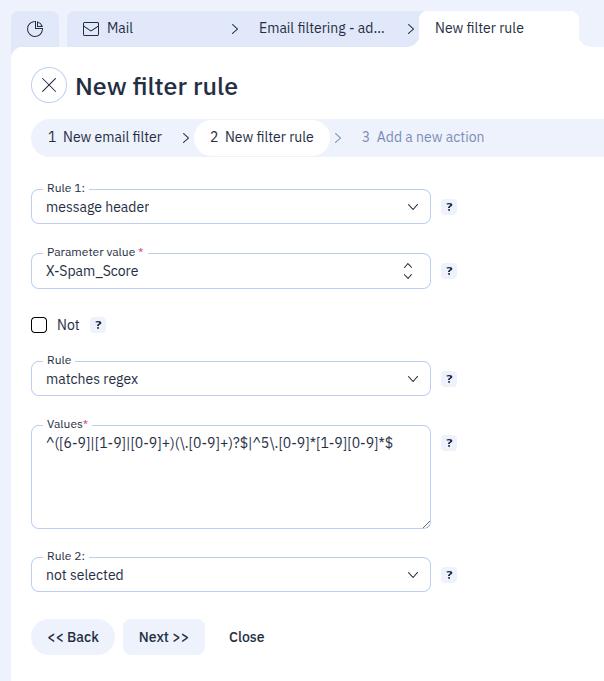The width and height of the screenshot is (604, 681).
Task: Select step 3 Add a new action
Action: [422, 137]
